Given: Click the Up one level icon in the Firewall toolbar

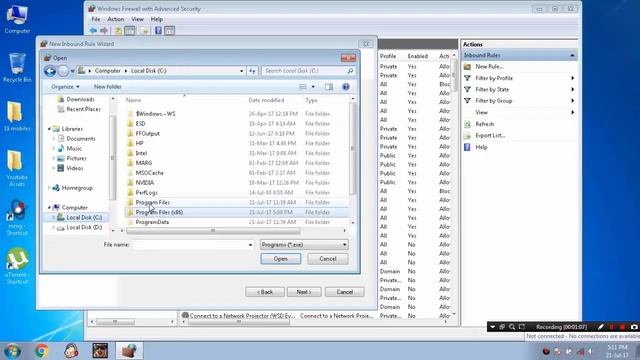Looking at the screenshot, I should tap(118, 31).
